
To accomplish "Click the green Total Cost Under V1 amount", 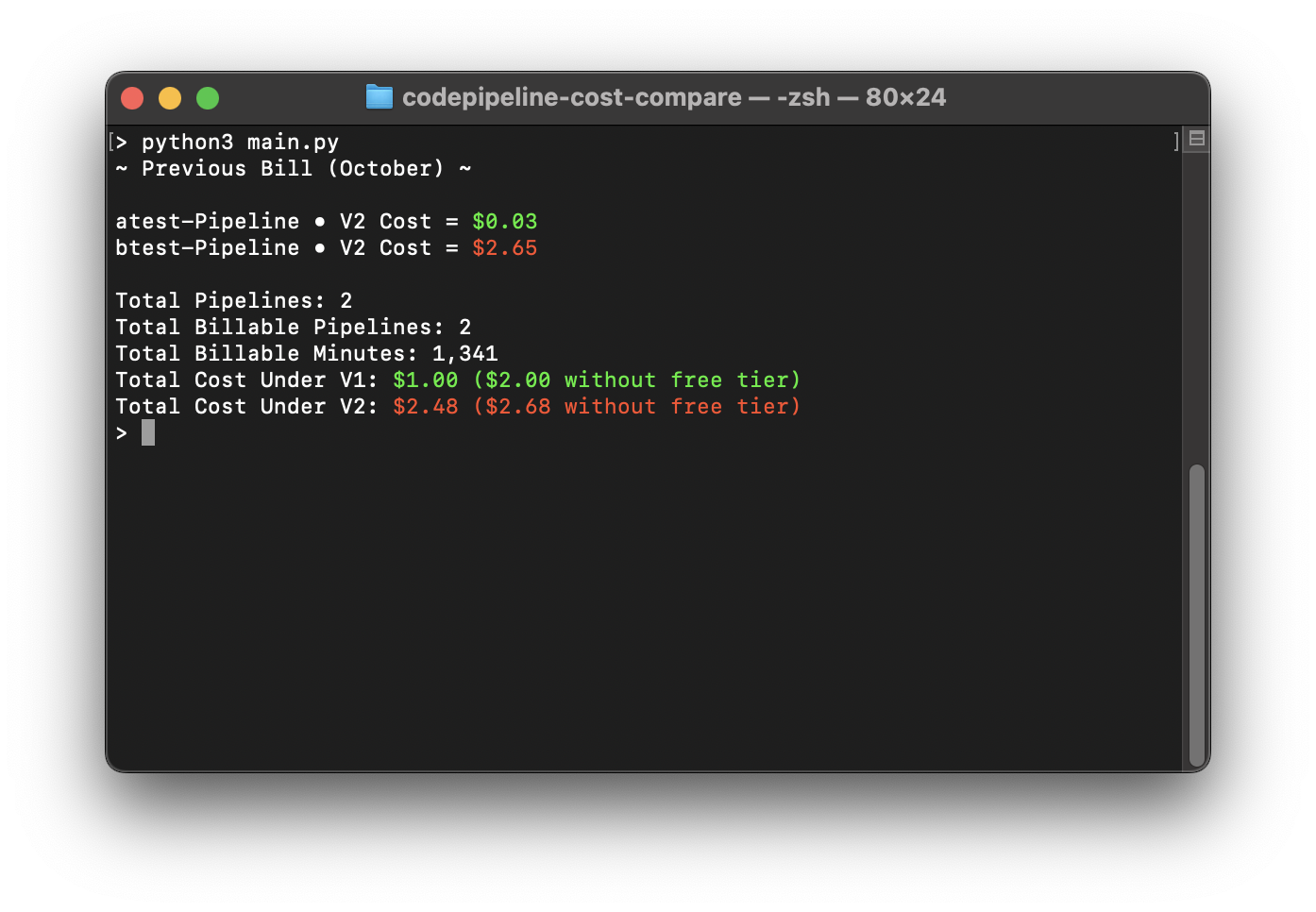I will tap(426, 380).
